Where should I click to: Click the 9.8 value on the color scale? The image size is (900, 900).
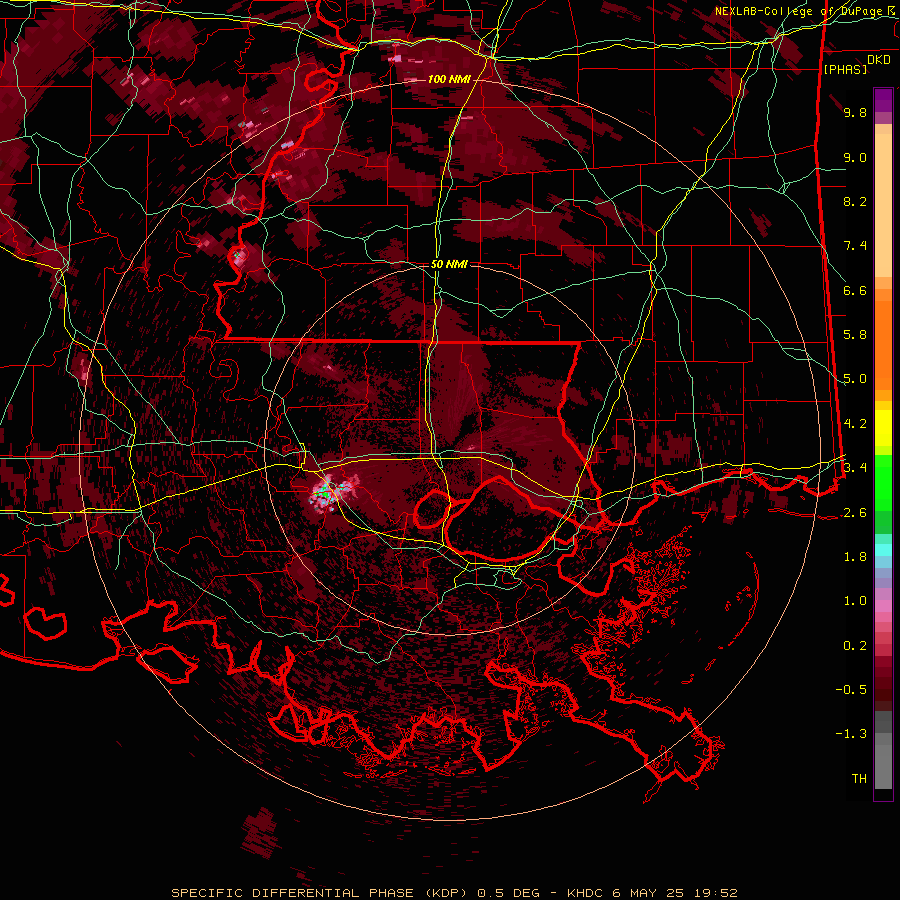tap(855, 112)
